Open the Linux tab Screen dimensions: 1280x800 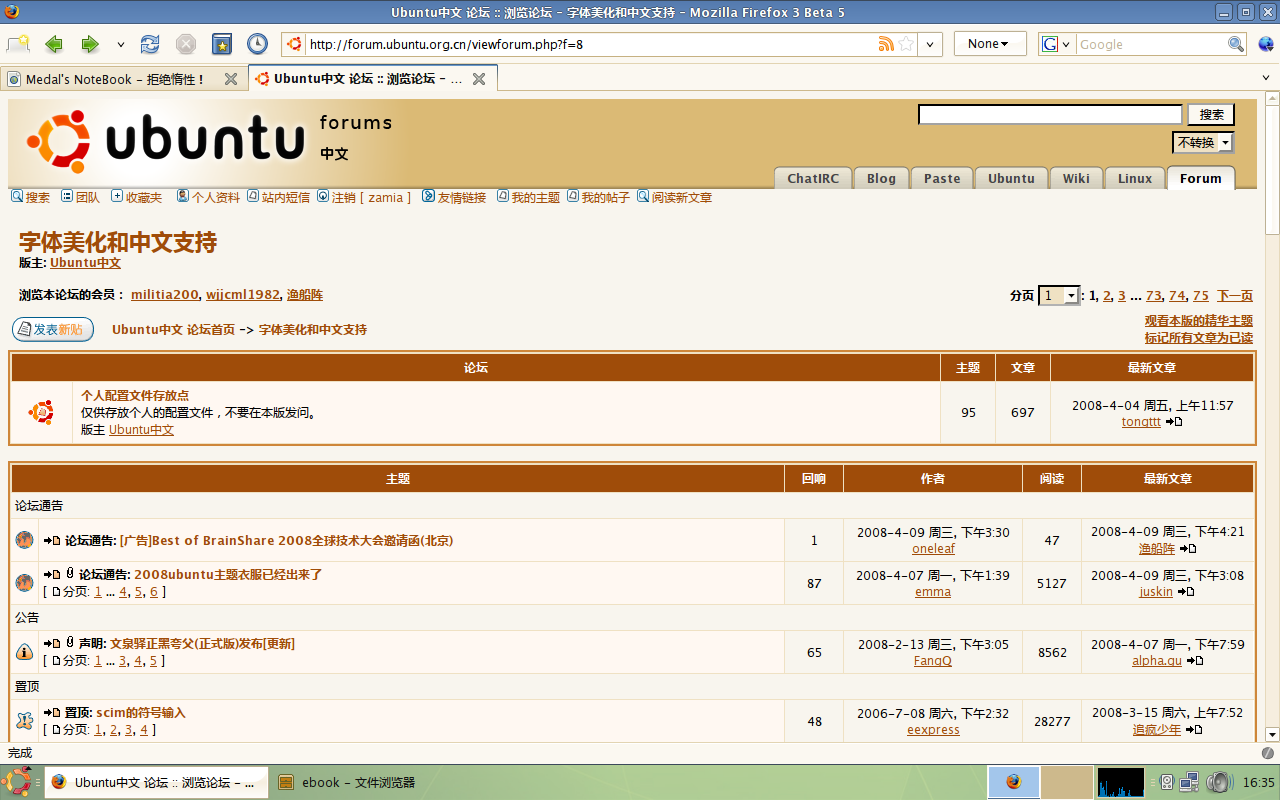(1135, 178)
